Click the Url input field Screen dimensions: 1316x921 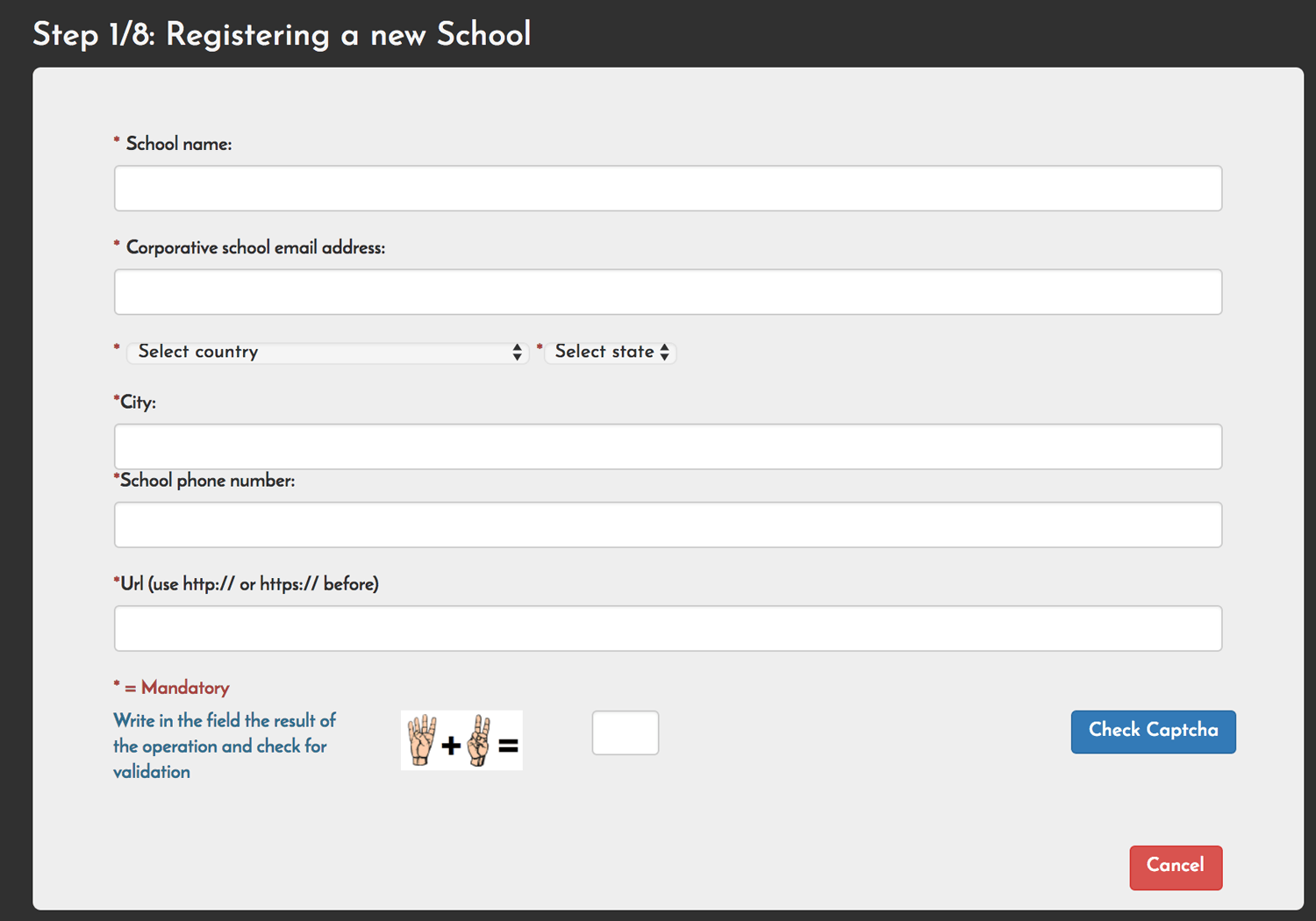pos(667,628)
